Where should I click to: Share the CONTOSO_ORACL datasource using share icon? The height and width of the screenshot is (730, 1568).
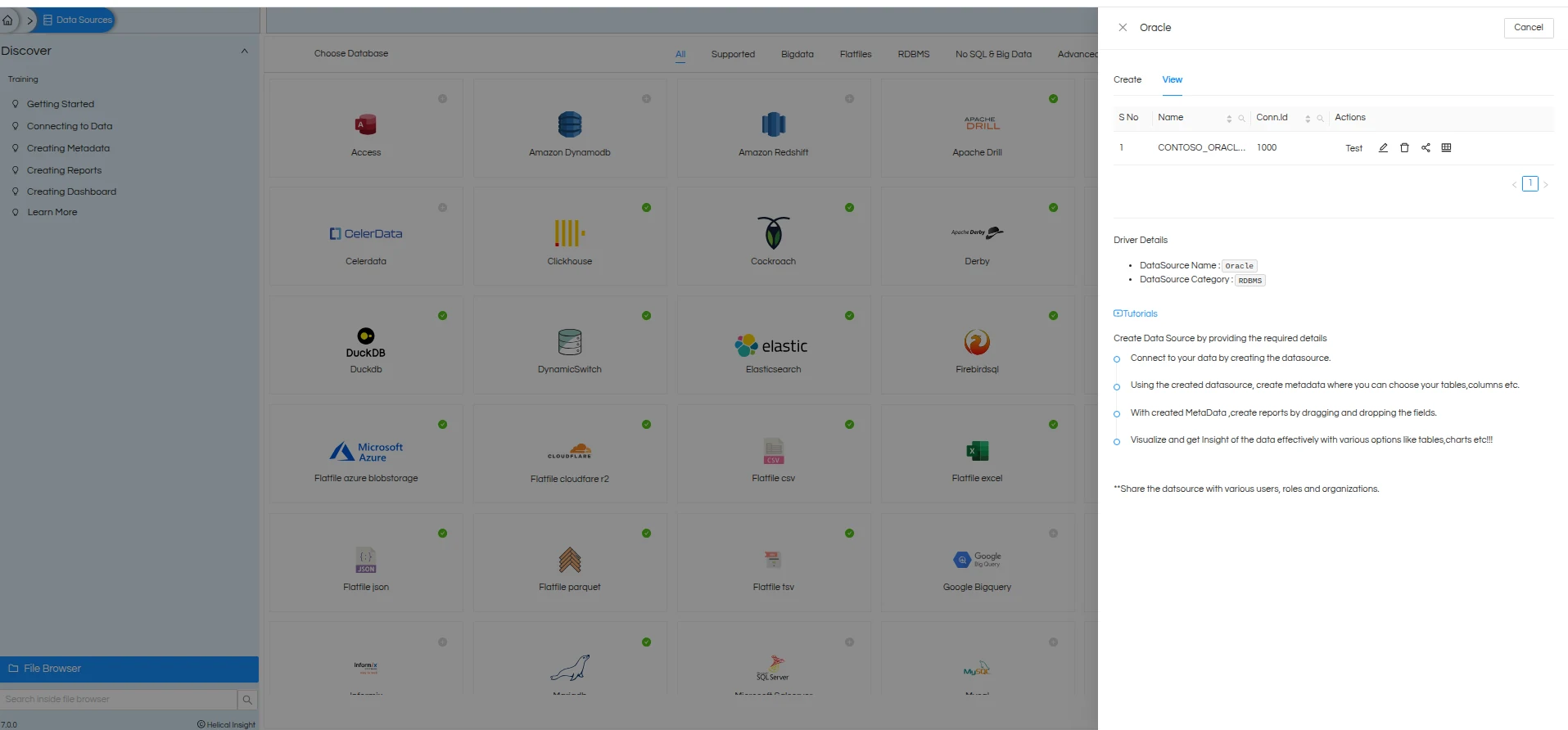click(1426, 148)
